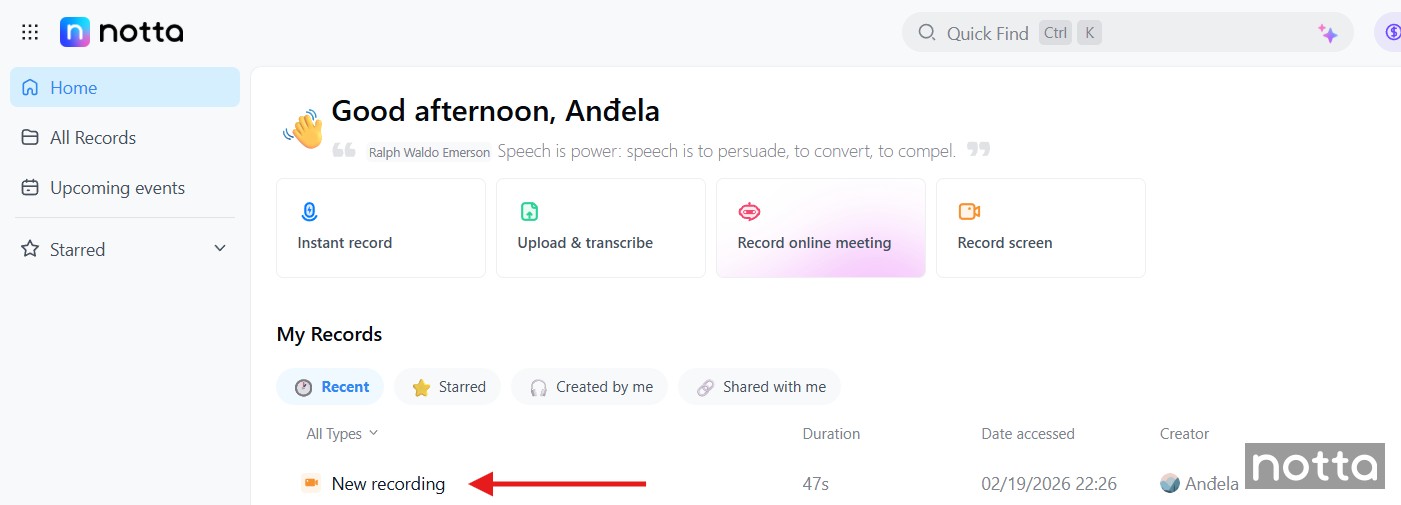The width and height of the screenshot is (1401, 505).
Task: Click the purple coin icon at top right
Action: point(1391,32)
